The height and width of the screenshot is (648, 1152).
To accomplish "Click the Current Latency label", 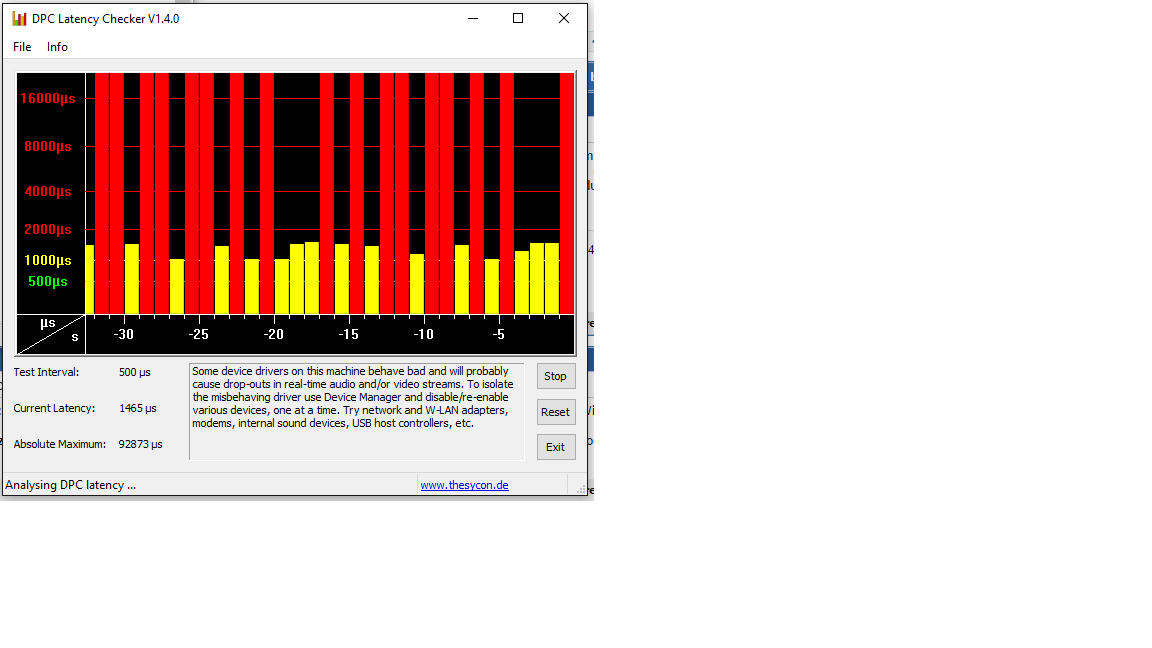I will click(54, 408).
